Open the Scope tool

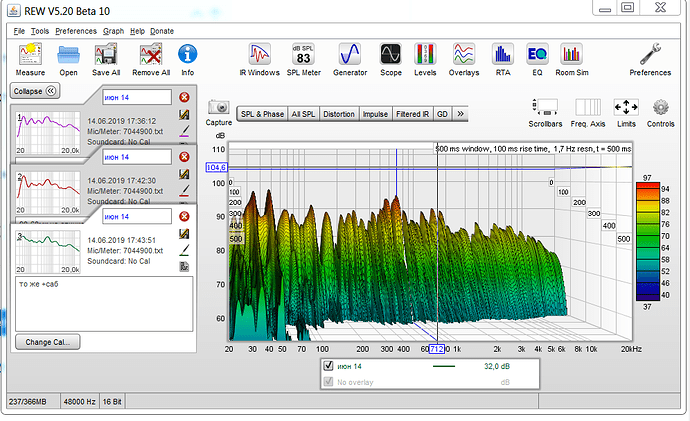pyautogui.click(x=390, y=55)
